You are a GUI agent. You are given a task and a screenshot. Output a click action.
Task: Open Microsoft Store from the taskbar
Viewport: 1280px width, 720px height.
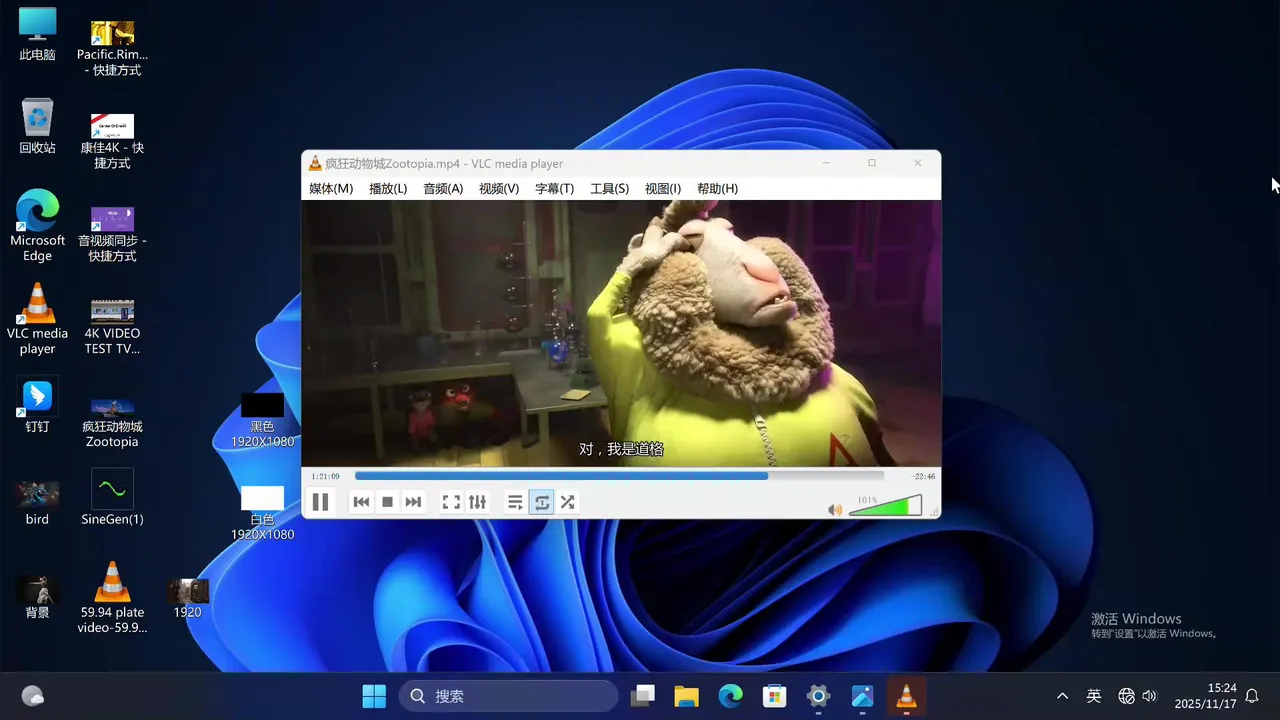pos(774,696)
